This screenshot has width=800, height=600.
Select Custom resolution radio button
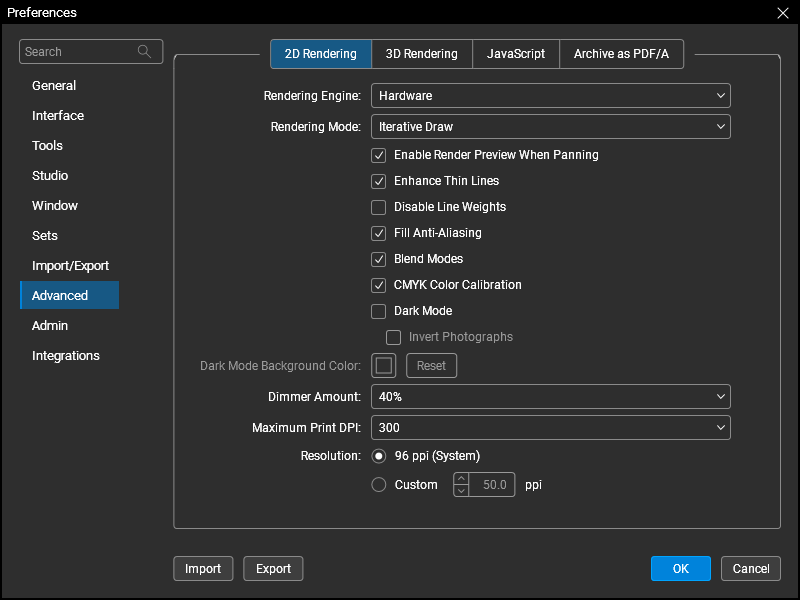click(x=379, y=485)
